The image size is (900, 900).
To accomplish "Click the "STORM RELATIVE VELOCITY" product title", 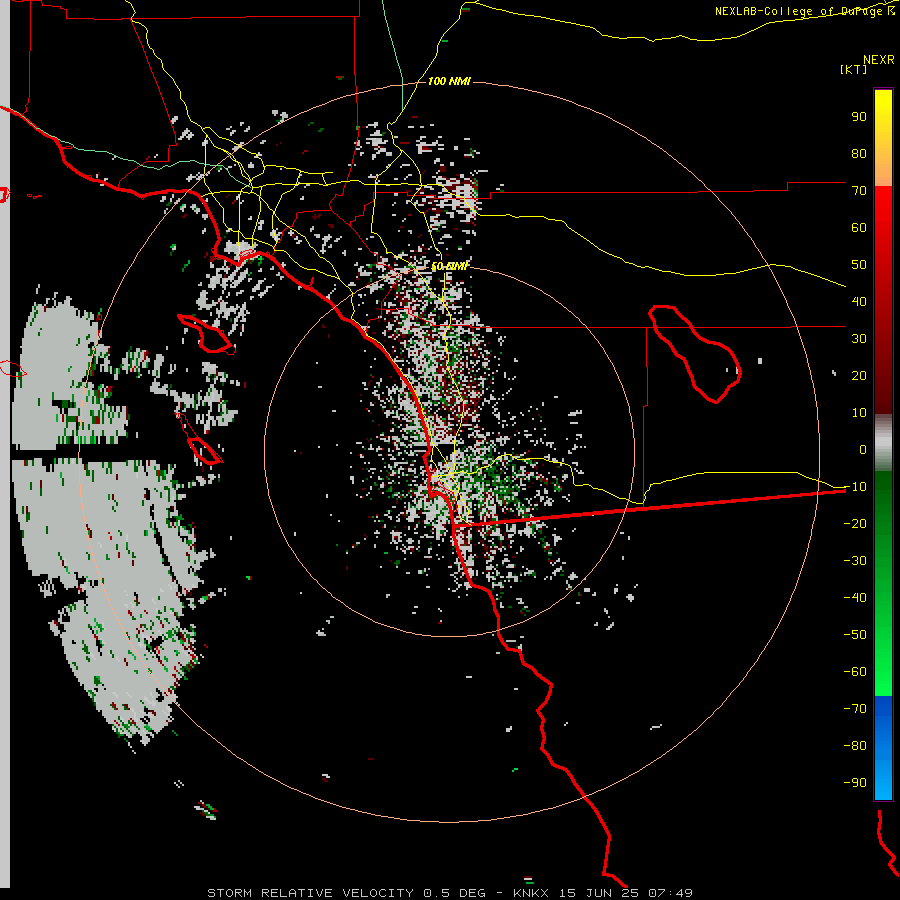I will [310, 893].
